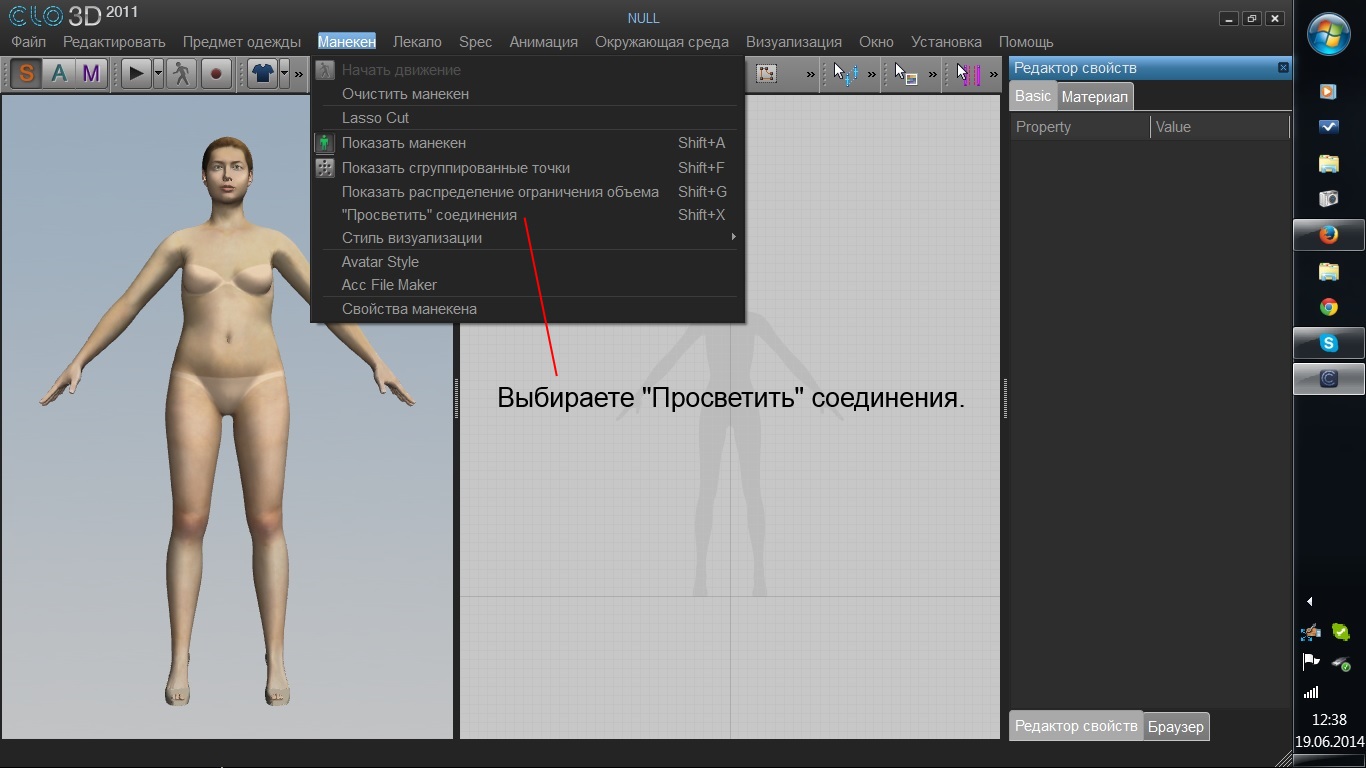Open Свойства манекена menu item

click(x=527, y=309)
